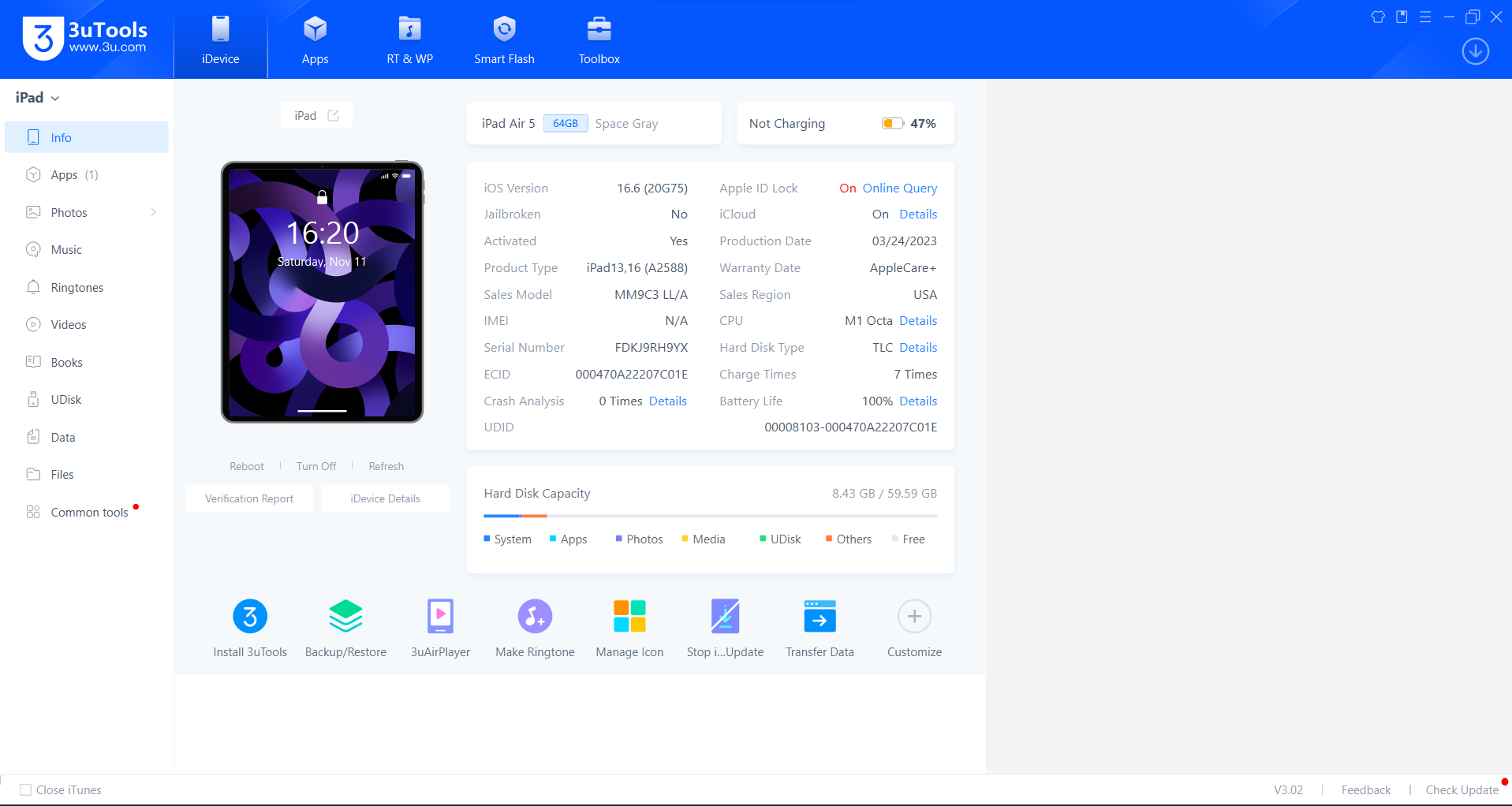Go to the Smart Flash tab

tap(505, 39)
